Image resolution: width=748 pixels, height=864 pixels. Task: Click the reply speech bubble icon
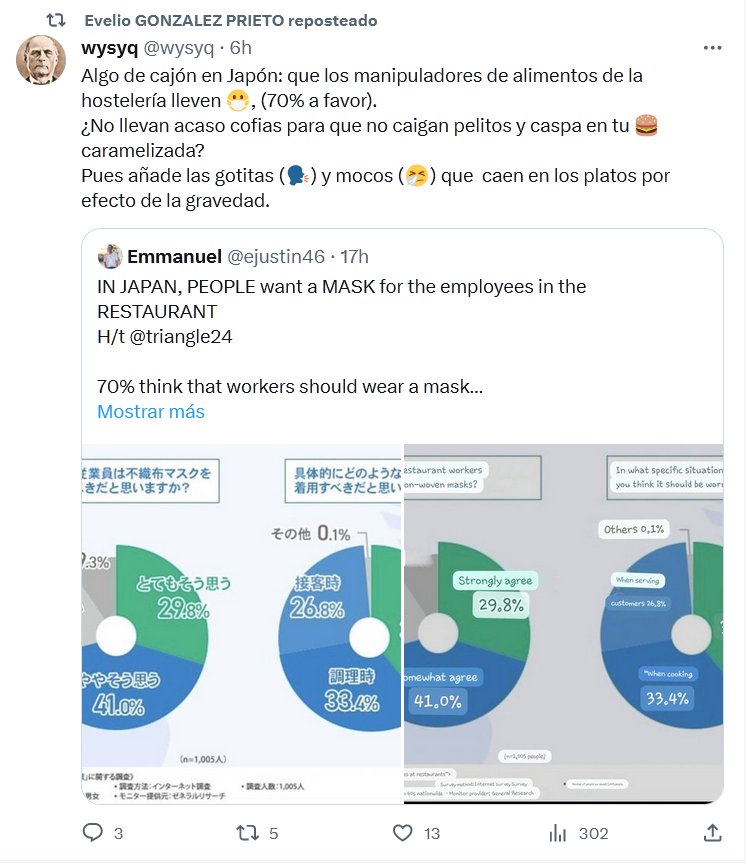[92, 833]
